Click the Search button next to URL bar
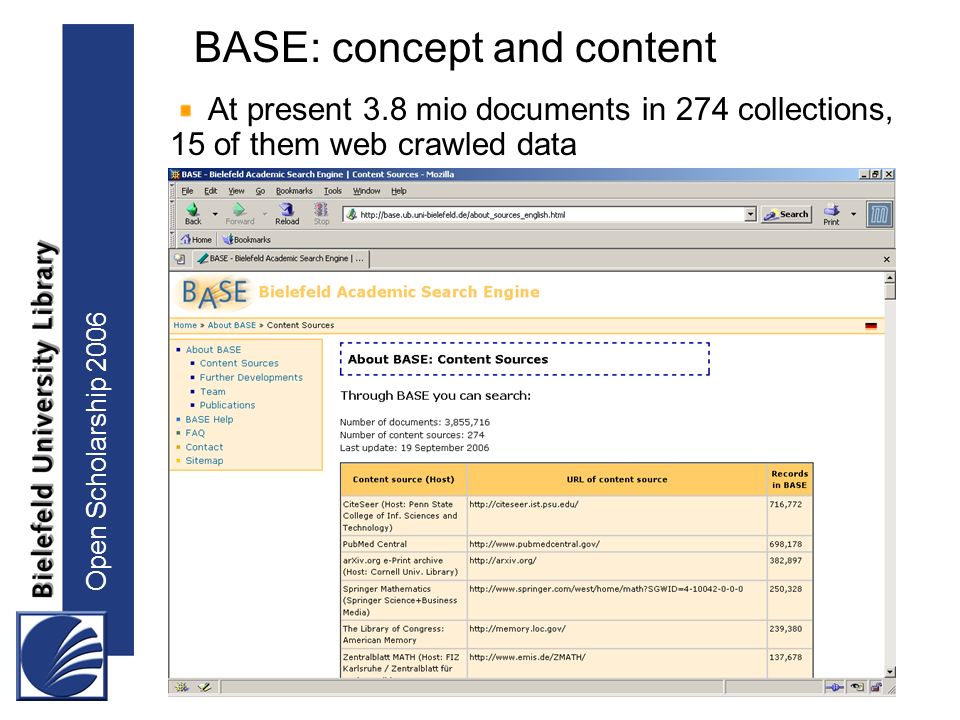This screenshot has height=720, width=960. (786, 214)
